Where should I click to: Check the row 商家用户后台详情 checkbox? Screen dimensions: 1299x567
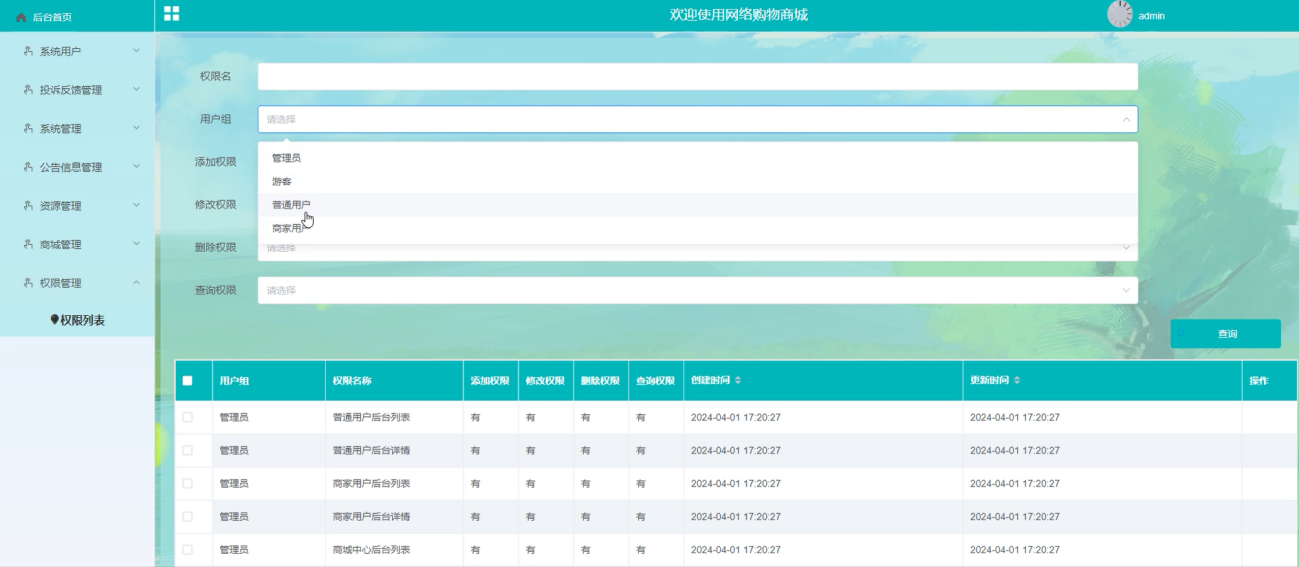tap(187, 516)
